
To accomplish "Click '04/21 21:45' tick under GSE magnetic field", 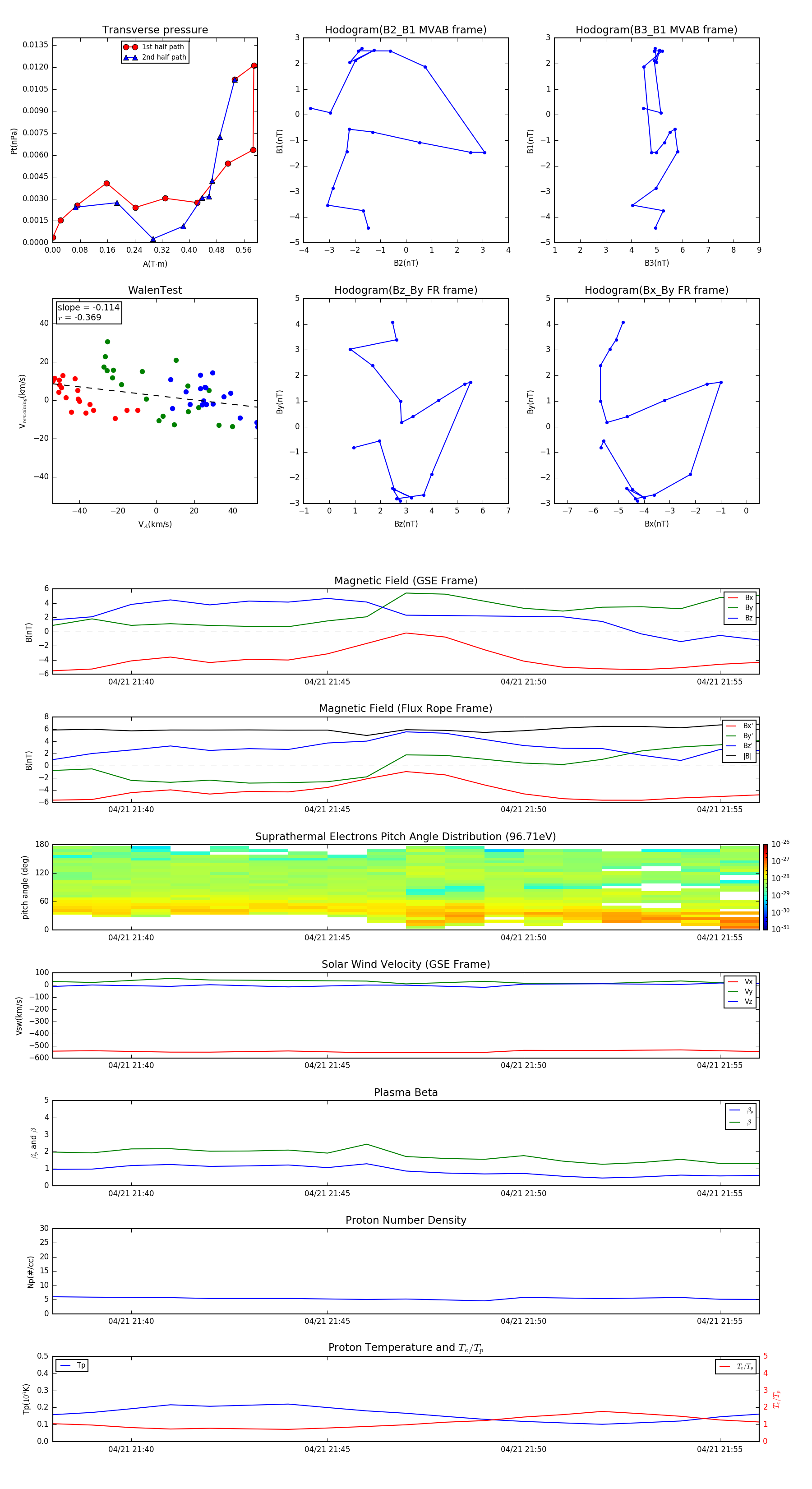I will click(327, 682).
